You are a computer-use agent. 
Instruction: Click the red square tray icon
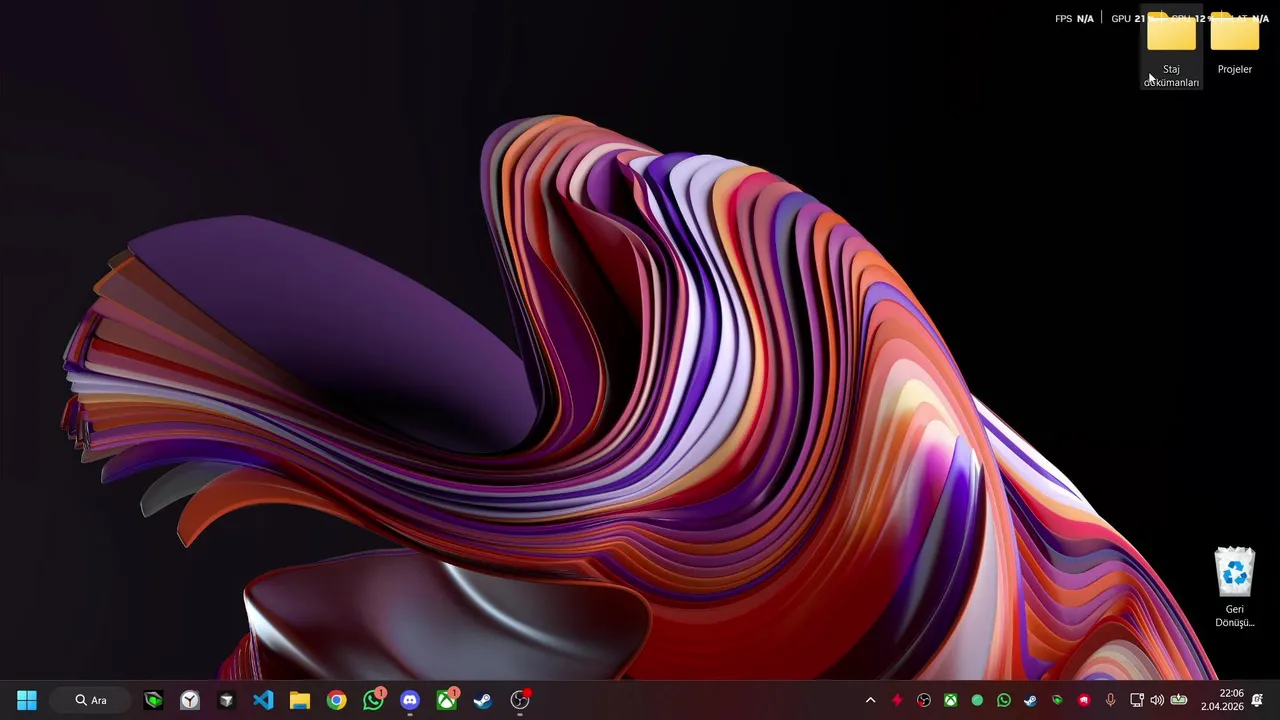tap(1083, 700)
